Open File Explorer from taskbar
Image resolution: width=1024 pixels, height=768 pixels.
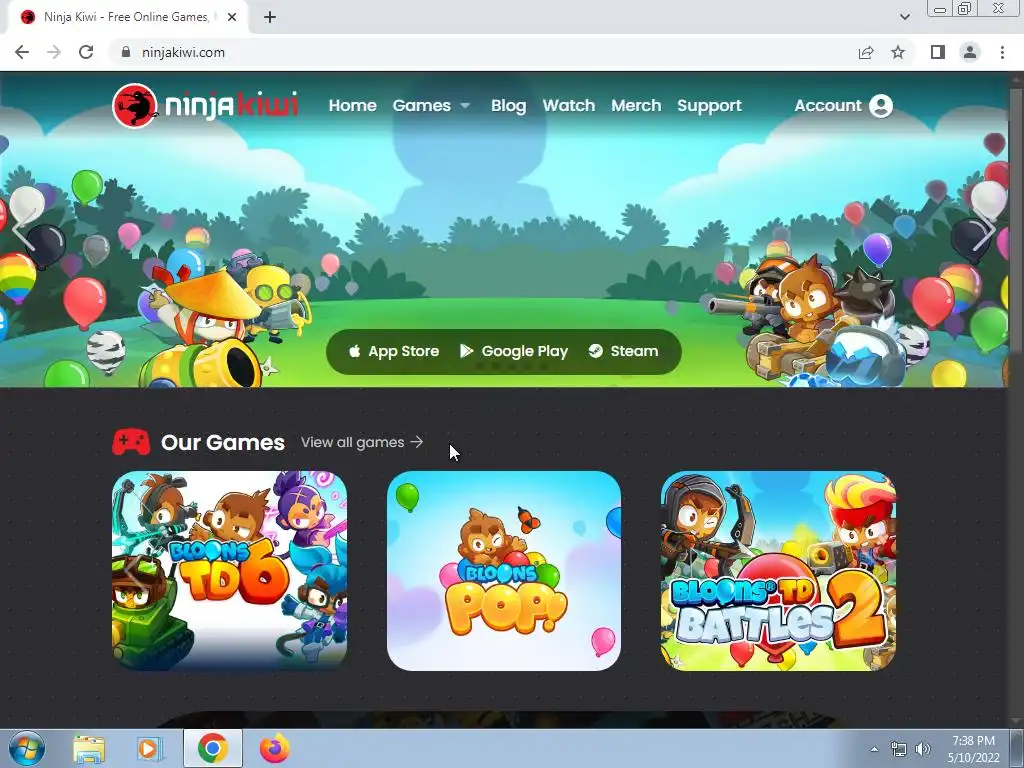point(89,749)
